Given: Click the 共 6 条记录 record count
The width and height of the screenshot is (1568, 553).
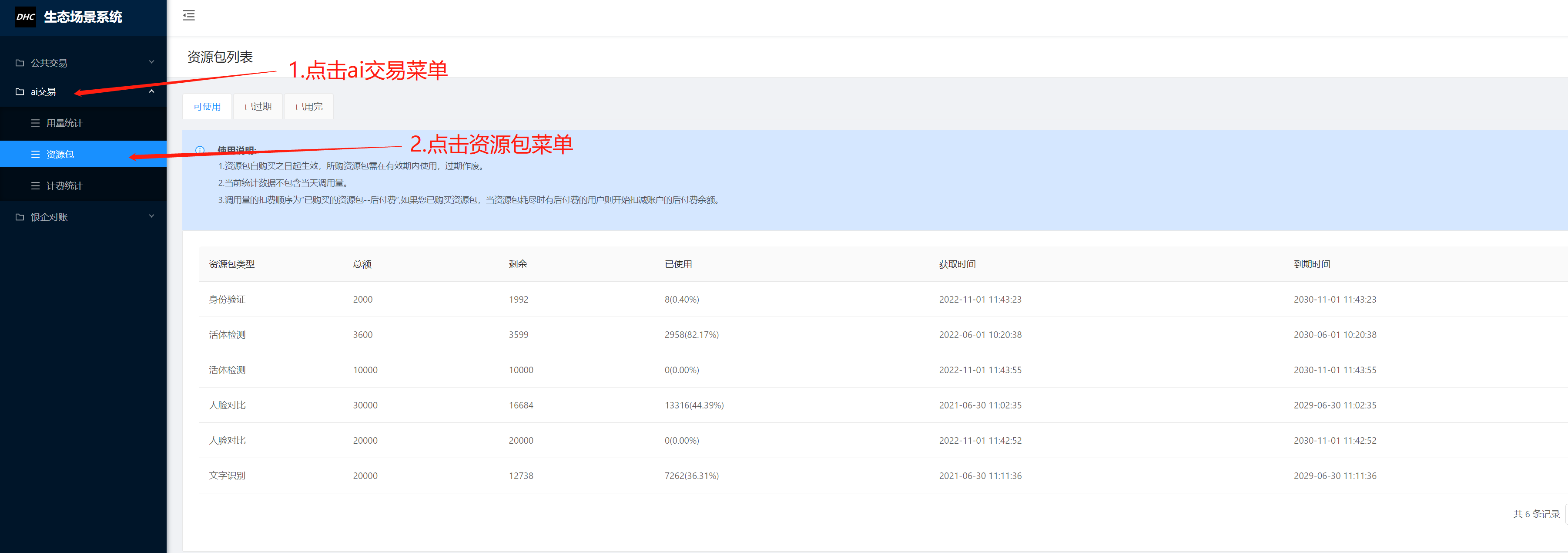Looking at the screenshot, I should (x=1536, y=514).
